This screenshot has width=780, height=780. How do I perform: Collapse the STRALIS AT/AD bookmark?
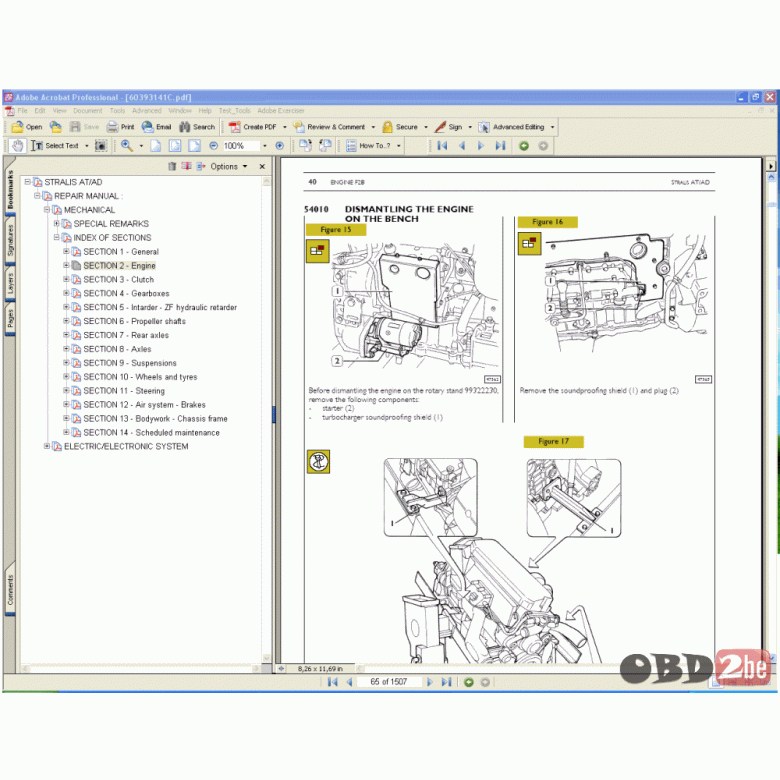28,182
